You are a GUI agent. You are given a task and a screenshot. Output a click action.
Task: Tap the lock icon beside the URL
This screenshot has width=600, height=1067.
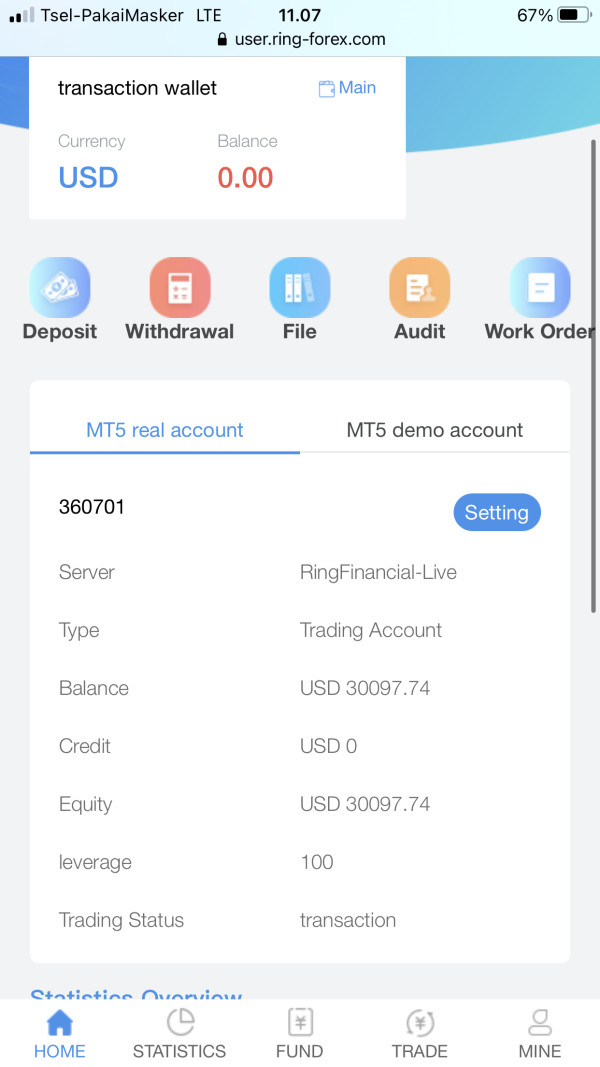coord(222,39)
